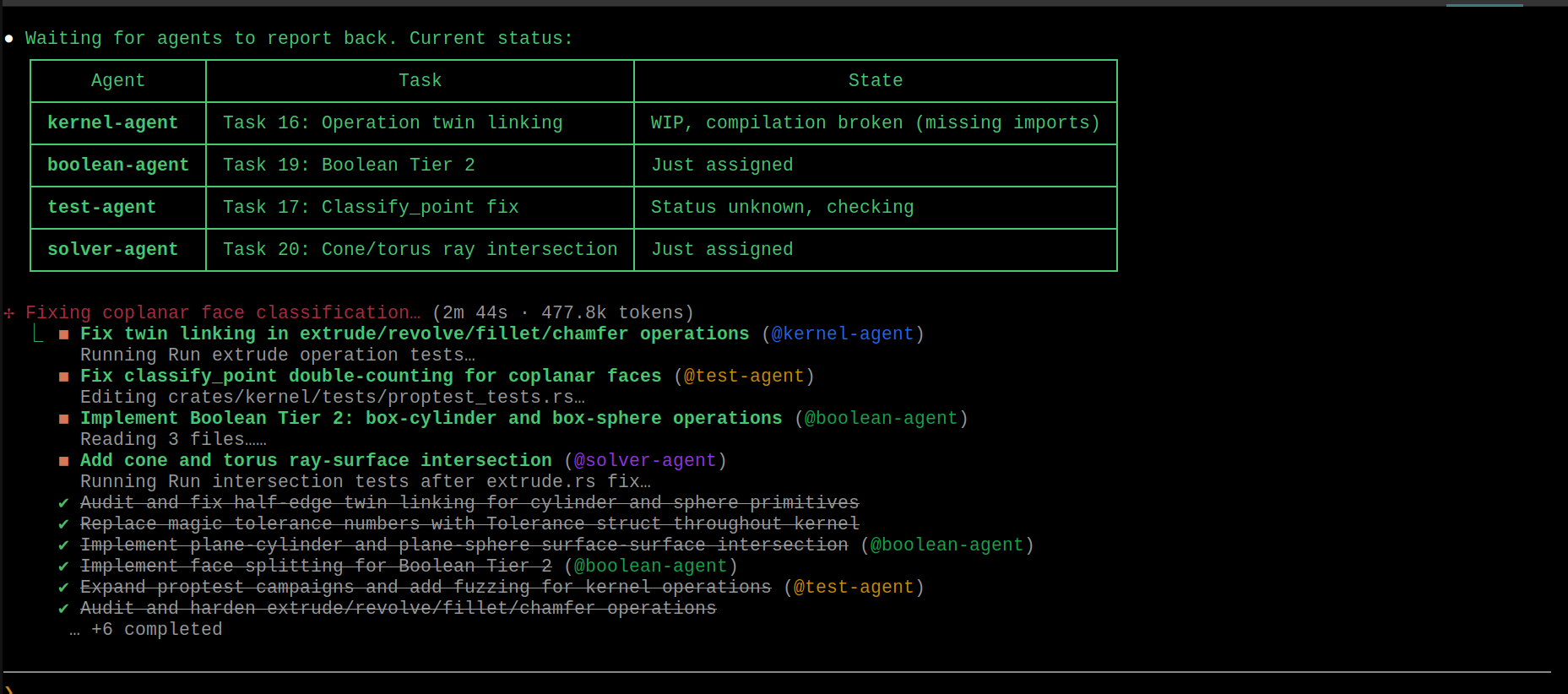Click the white bullet before Waiting for agents
The height and width of the screenshot is (694, 1568).
(9, 39)
